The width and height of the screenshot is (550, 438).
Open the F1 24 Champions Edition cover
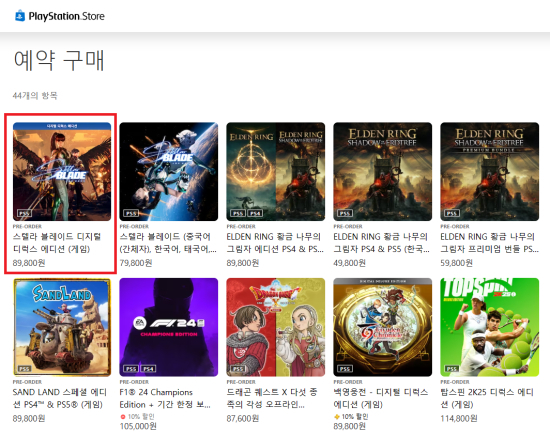169,327
